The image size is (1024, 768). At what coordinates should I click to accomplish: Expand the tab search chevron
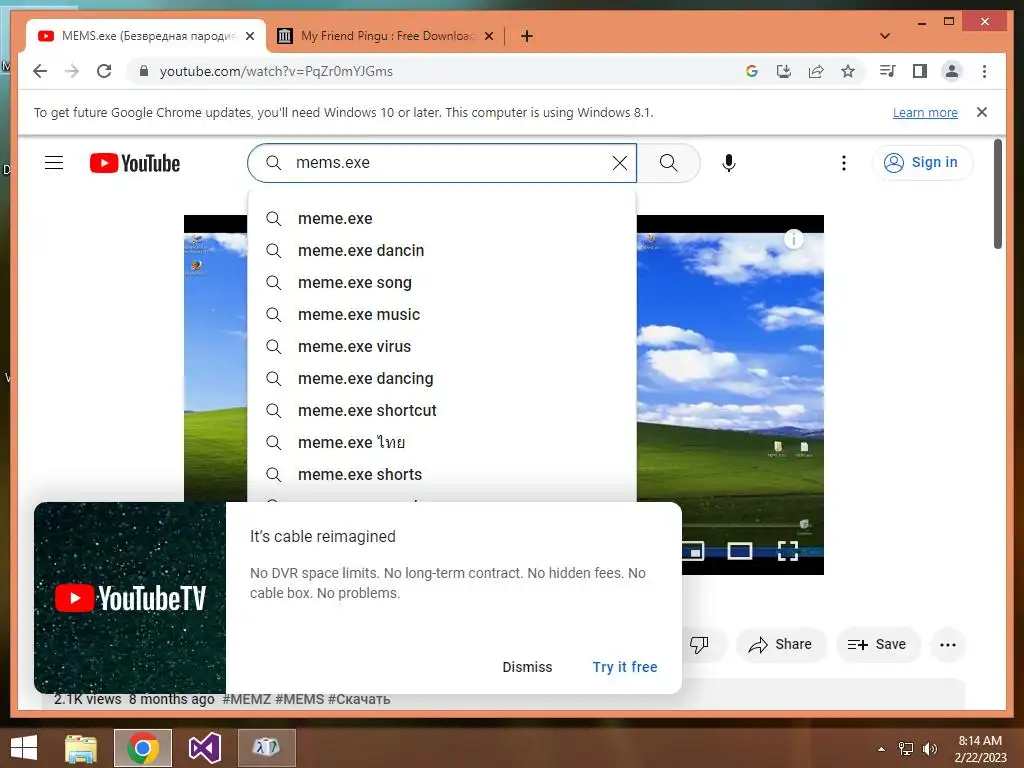click(x=885, y=36)
